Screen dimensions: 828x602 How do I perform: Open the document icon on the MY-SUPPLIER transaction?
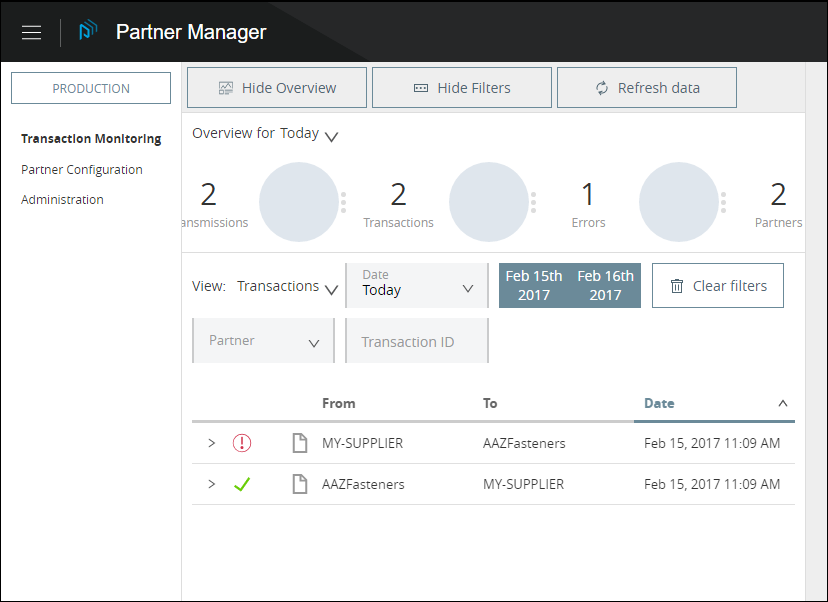click(x=301, y=442)
